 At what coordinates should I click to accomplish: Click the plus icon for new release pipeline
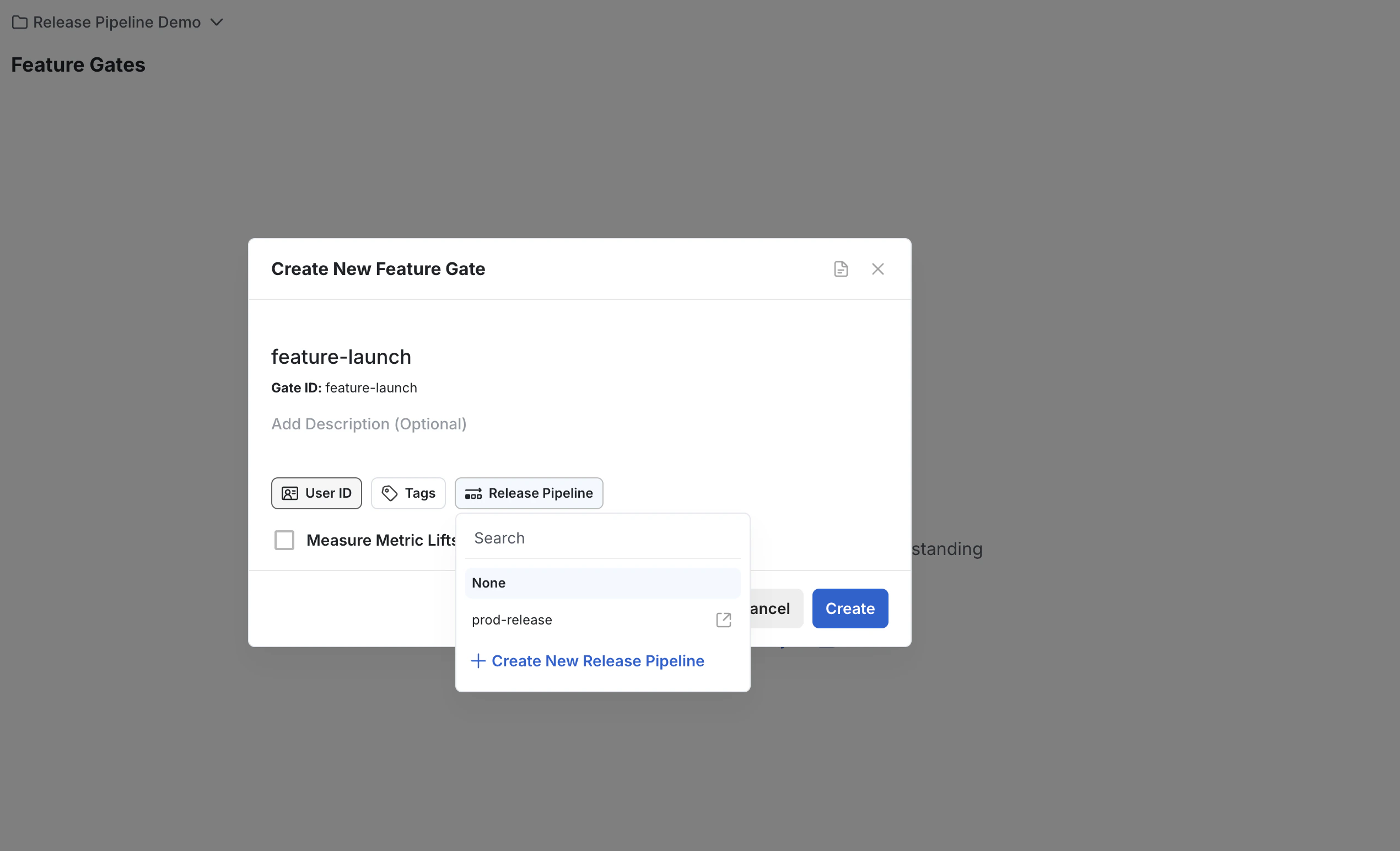pyautogui.click(x=478, y=661)
